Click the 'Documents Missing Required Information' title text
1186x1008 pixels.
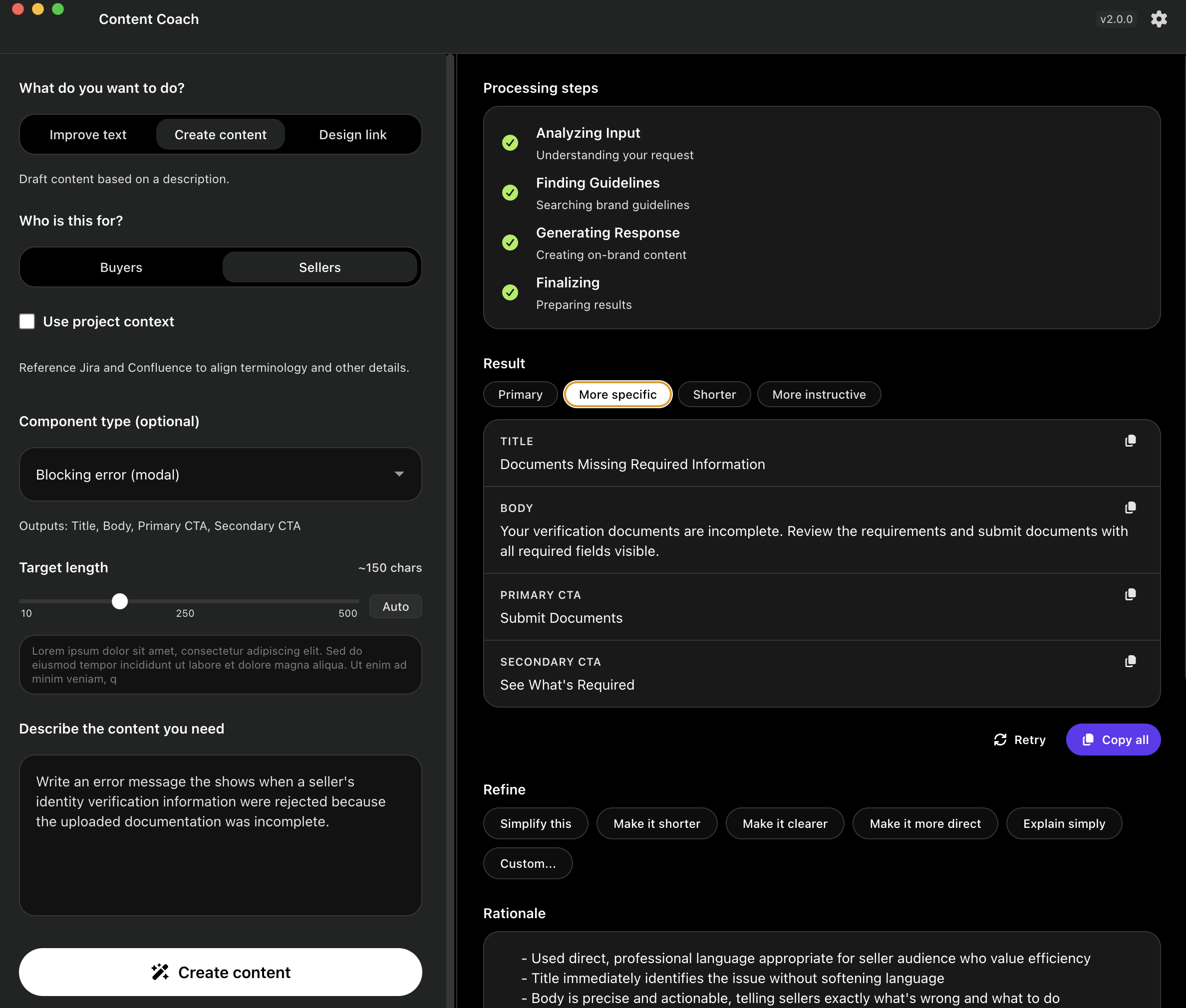[633, 464]
